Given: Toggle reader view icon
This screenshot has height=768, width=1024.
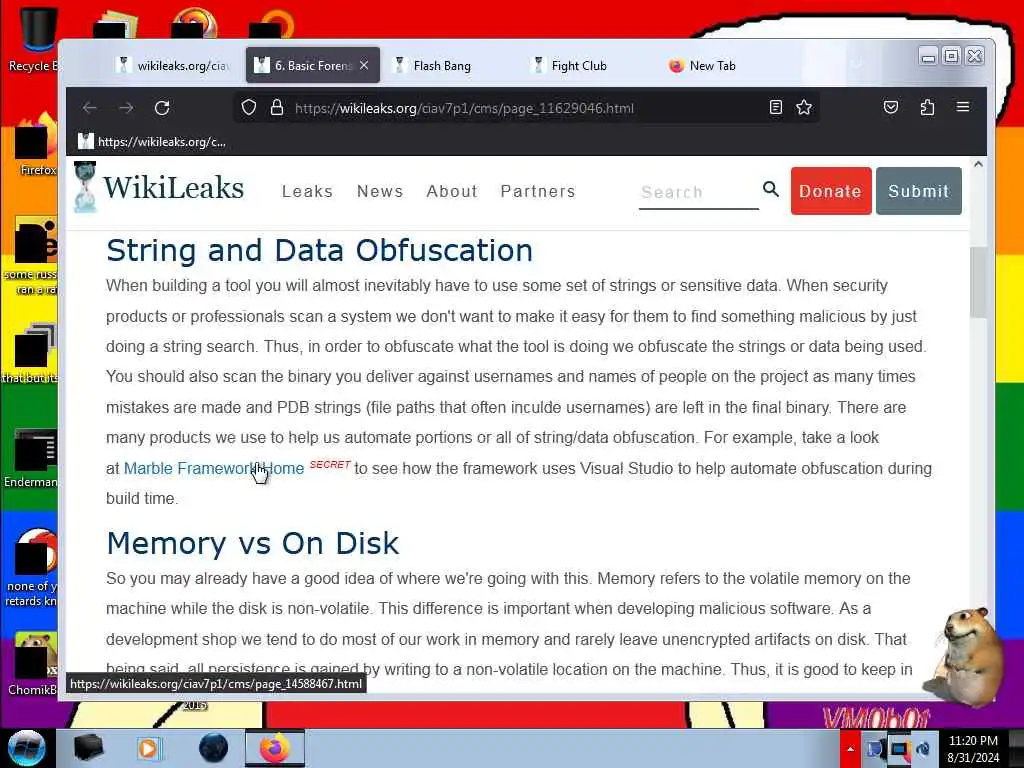Looking at the screenshot, I should (x=776, y=107).
